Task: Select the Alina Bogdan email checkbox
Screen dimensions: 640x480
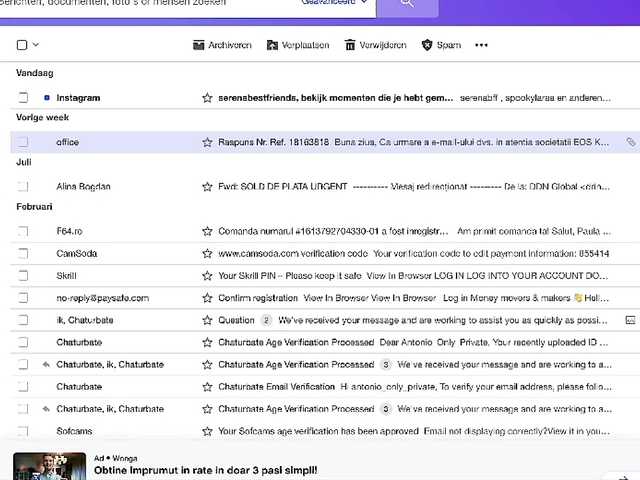Action: pos(23,187)
